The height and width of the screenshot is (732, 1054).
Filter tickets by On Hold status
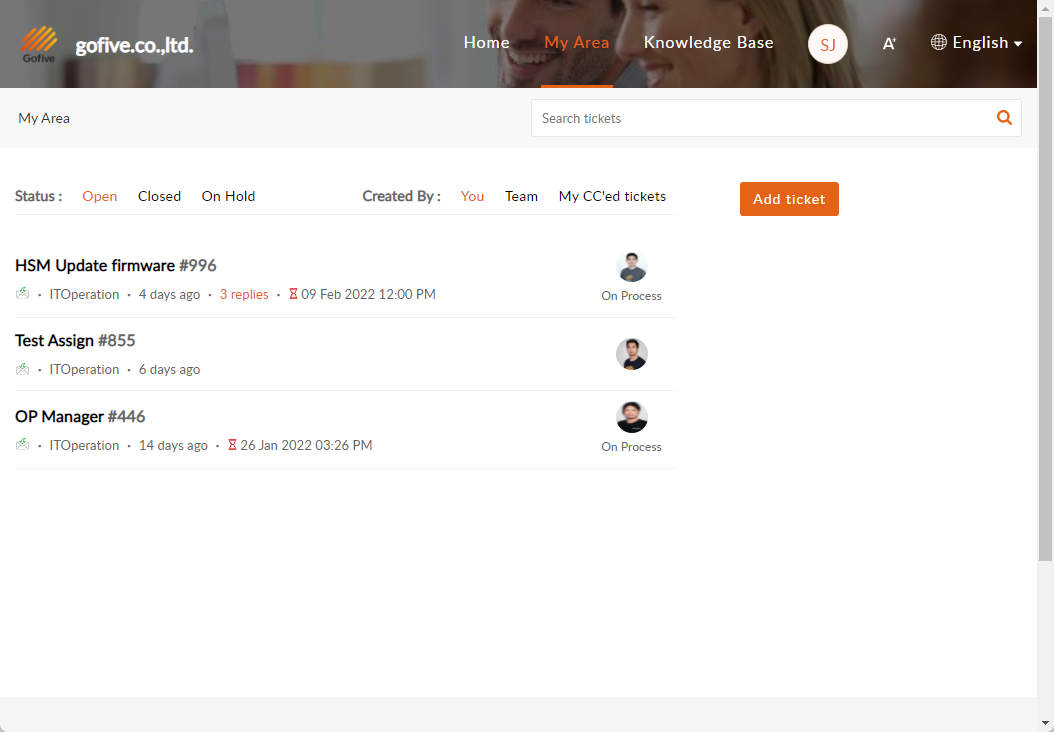(x=228, y=196)
